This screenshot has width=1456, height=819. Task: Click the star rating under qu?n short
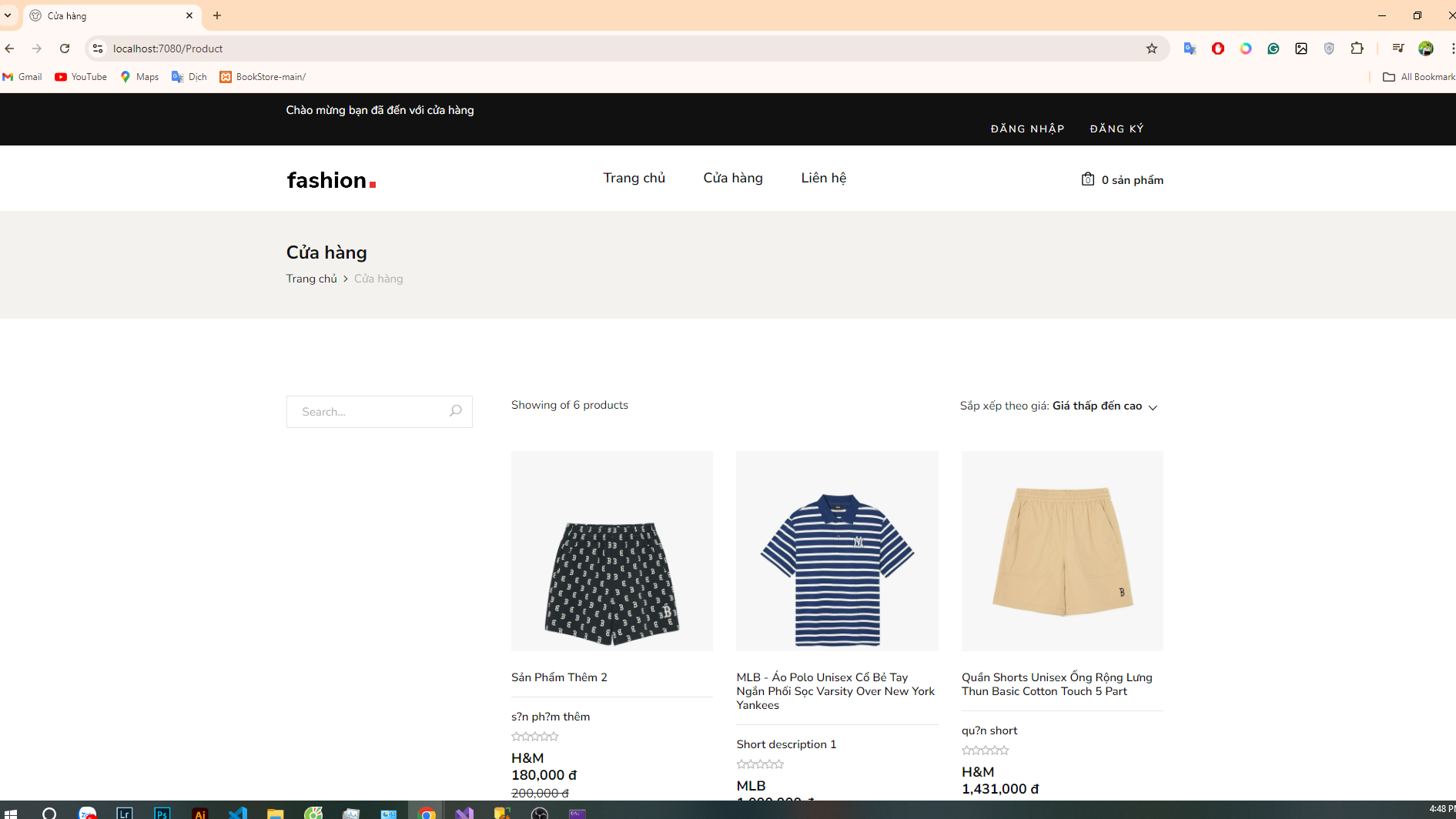point(986,750)
